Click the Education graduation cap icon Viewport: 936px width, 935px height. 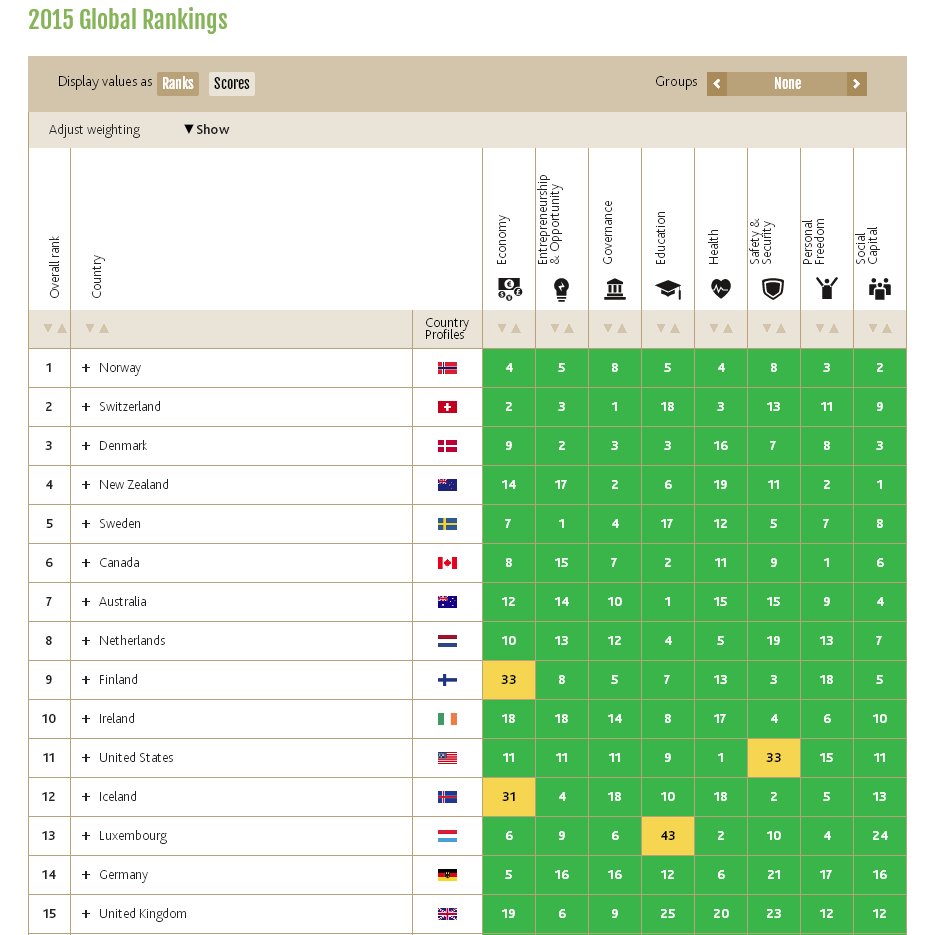(x=668, y=290)
